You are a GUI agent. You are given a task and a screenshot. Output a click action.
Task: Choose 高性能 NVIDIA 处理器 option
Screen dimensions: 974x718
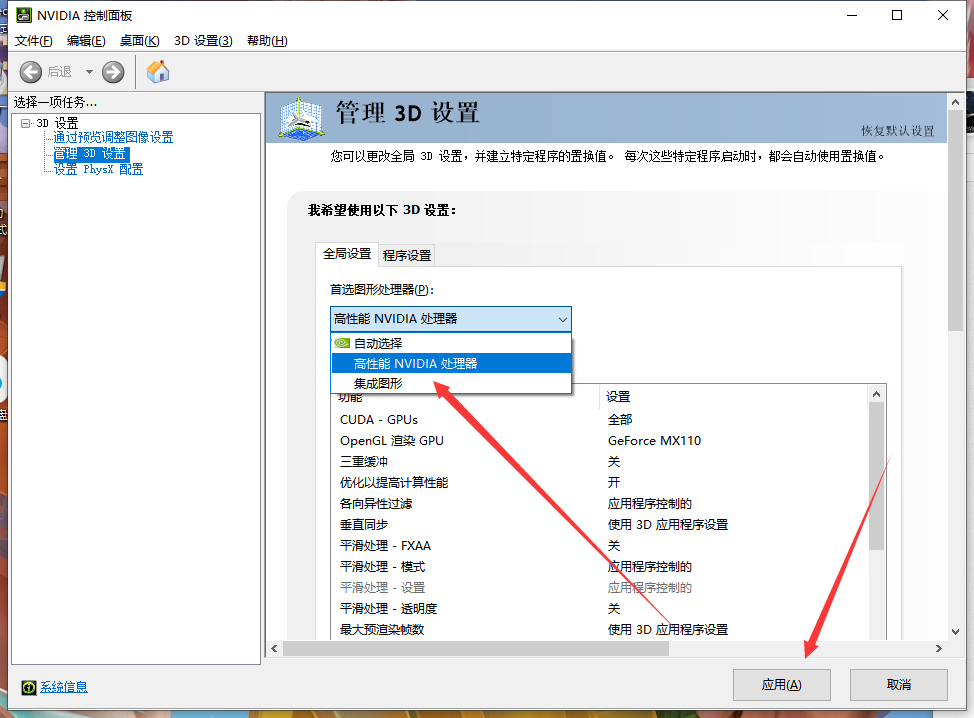451,363
